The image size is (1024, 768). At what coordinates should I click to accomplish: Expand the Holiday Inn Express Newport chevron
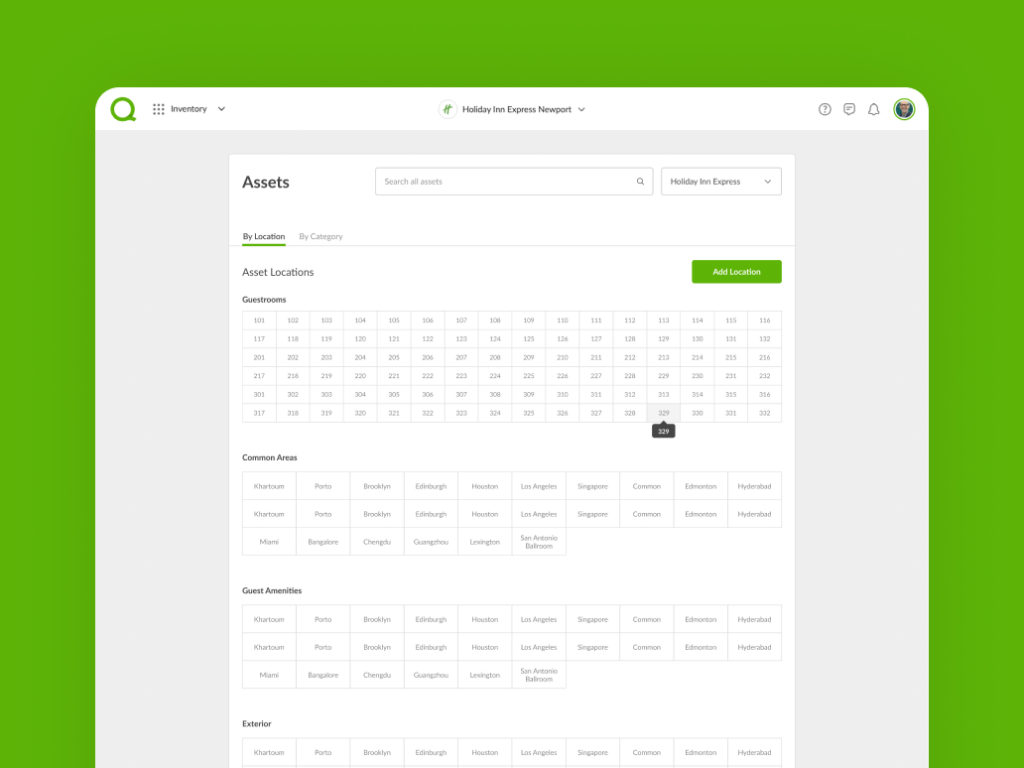[x=581, y=110]
